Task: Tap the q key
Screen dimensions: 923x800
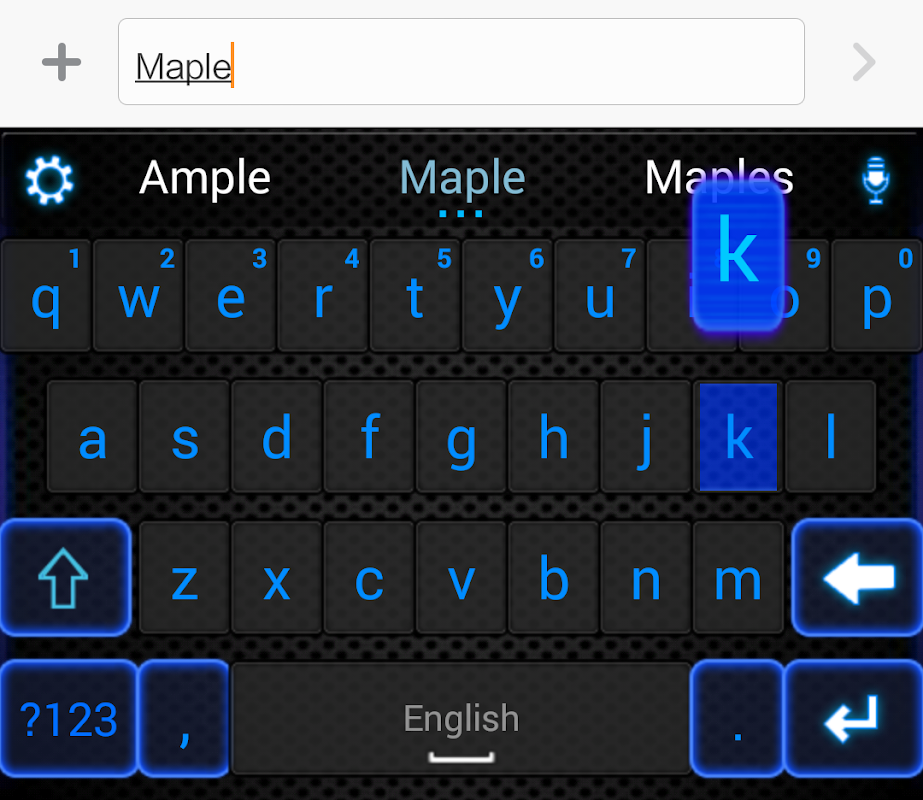Action: click(46, 296)
